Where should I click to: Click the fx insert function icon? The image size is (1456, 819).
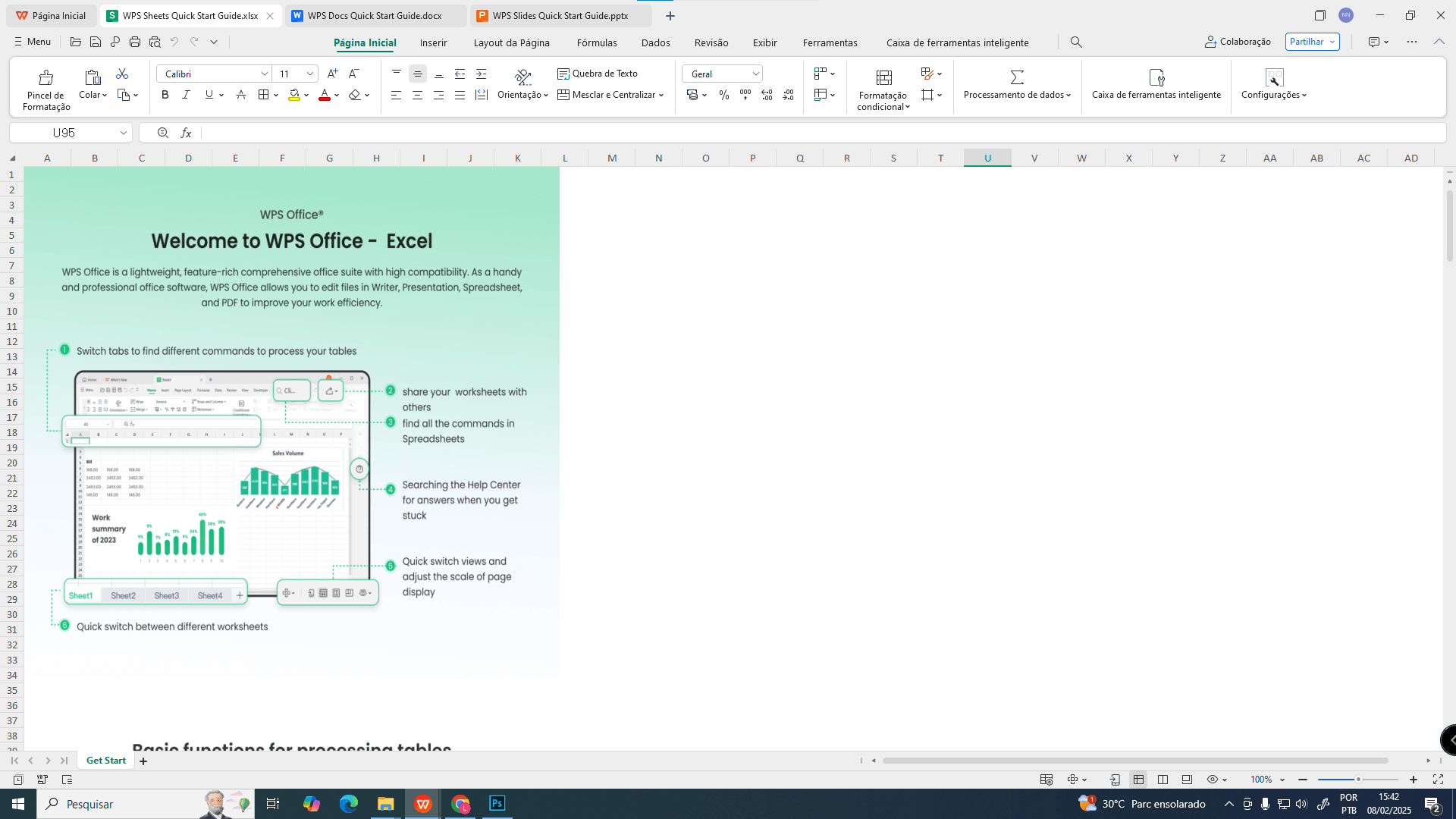186,133
